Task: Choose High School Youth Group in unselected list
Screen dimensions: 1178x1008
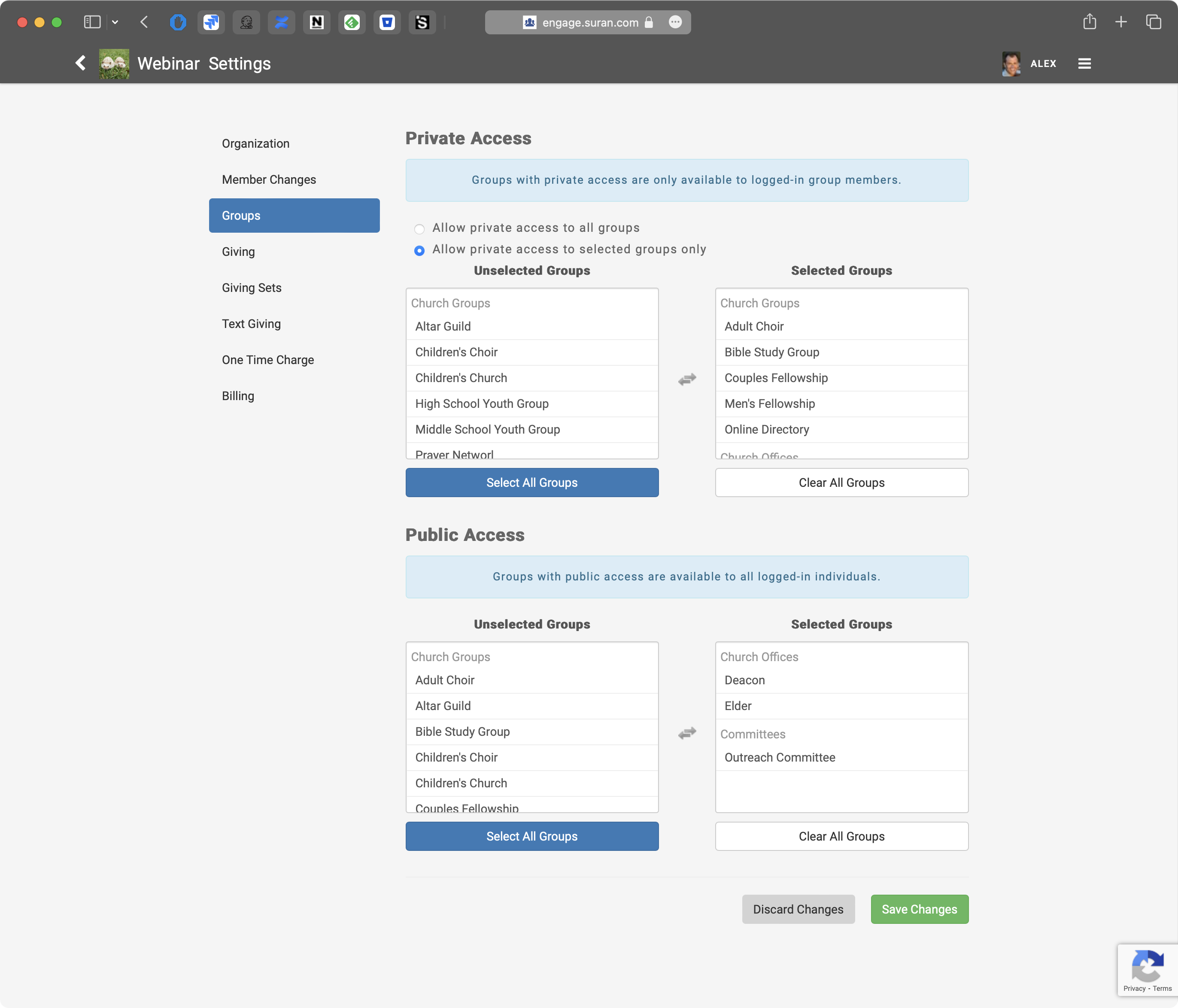Action: click(x=482, y=404)
